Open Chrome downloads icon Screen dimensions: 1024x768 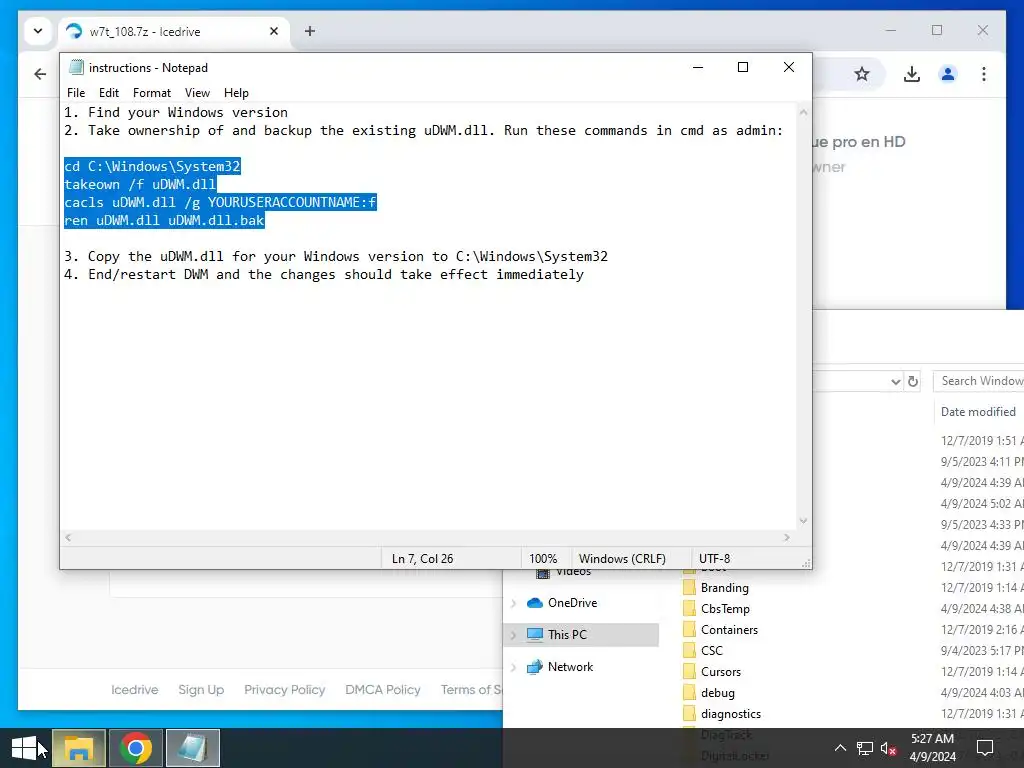click(x=912, y=74)
